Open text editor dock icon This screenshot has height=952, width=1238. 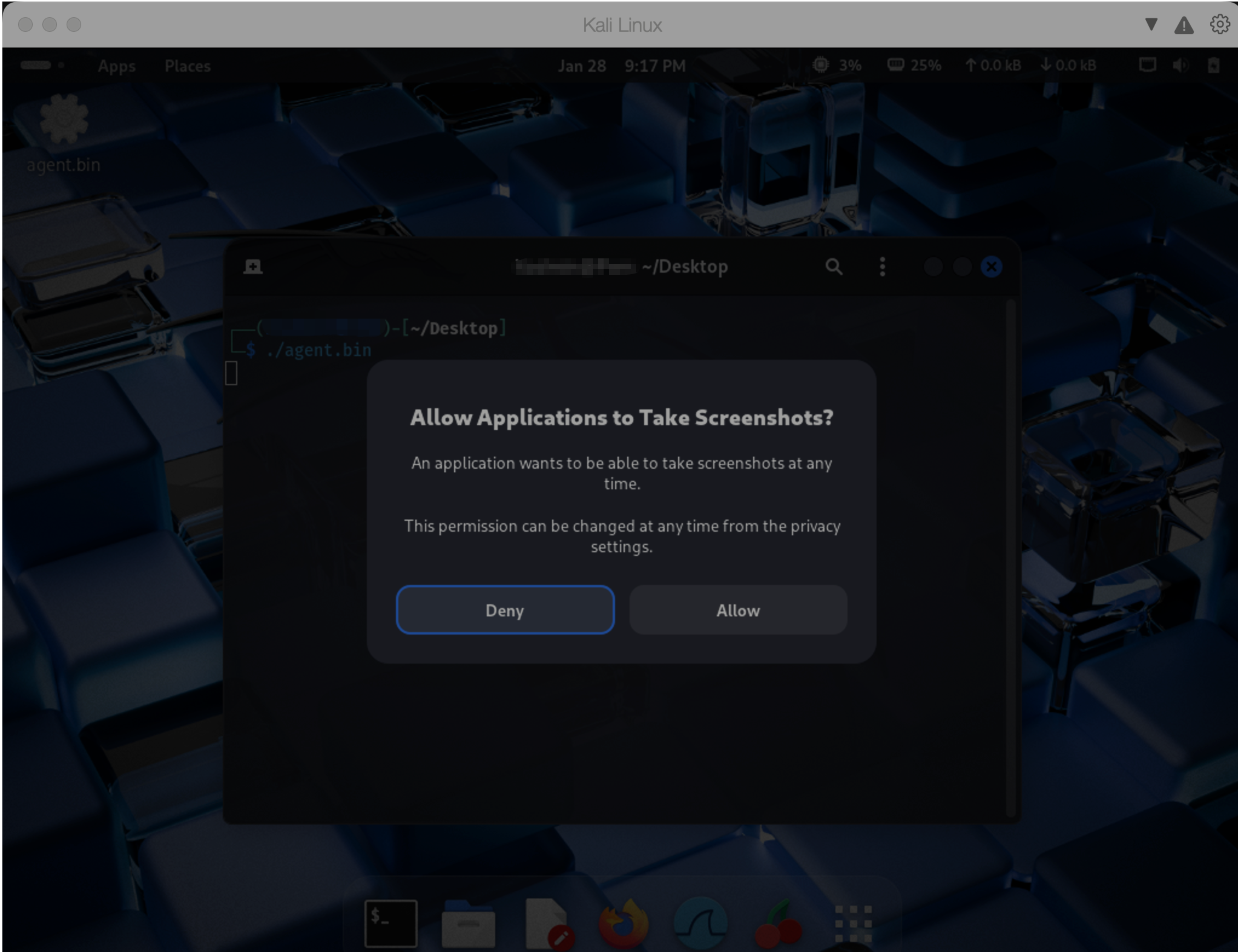point(547,923)
